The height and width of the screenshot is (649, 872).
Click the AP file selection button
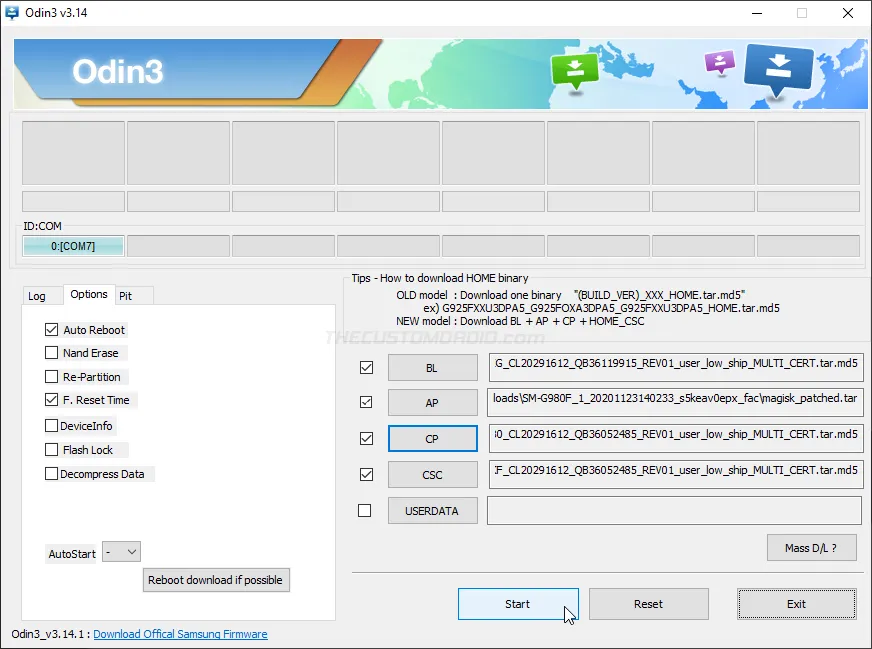[x=432, y=403]
